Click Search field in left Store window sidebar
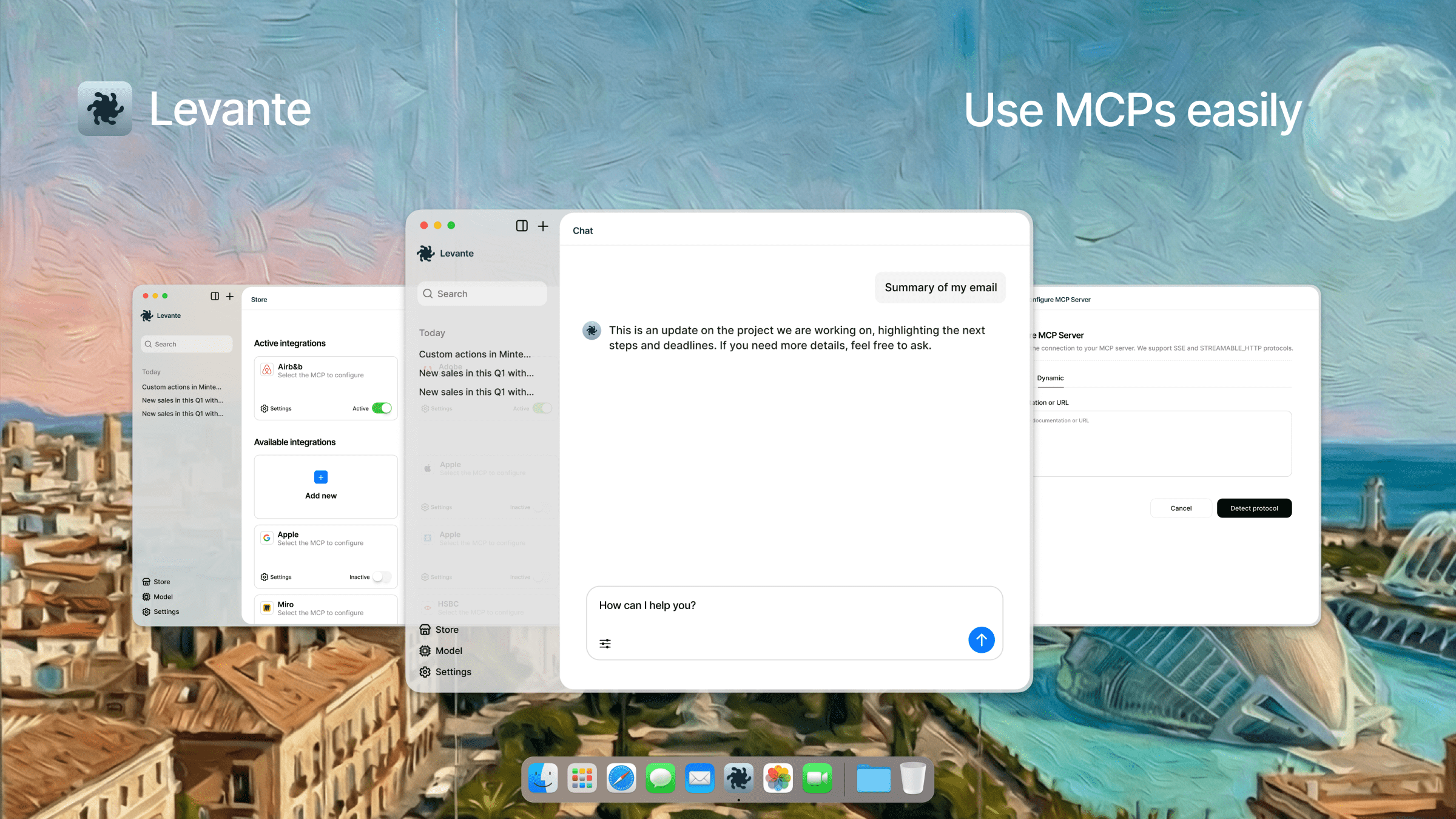1456x819 pixels. [x=187, y=344]
